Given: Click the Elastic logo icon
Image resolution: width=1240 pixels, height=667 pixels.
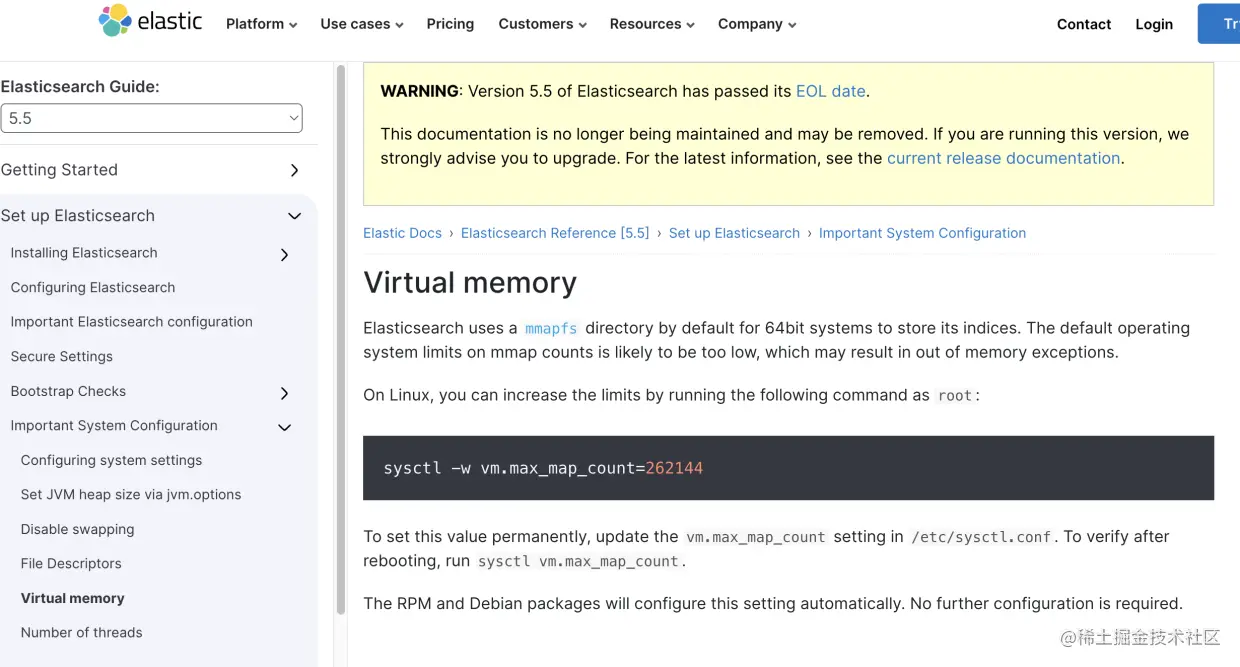Looking at the screenshot, I should point(115,21).
